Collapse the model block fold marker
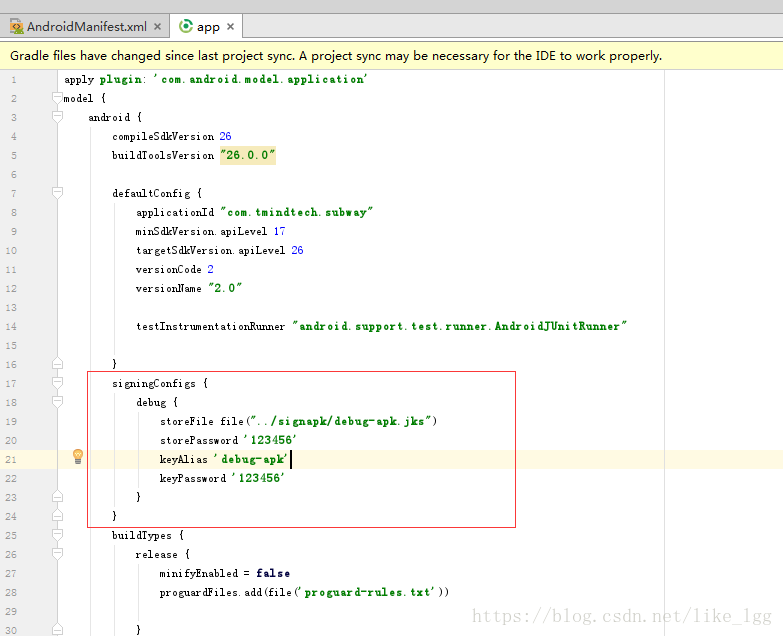This screenshot has height=636, width=783. pyautogui.click(x=57, y=98)
